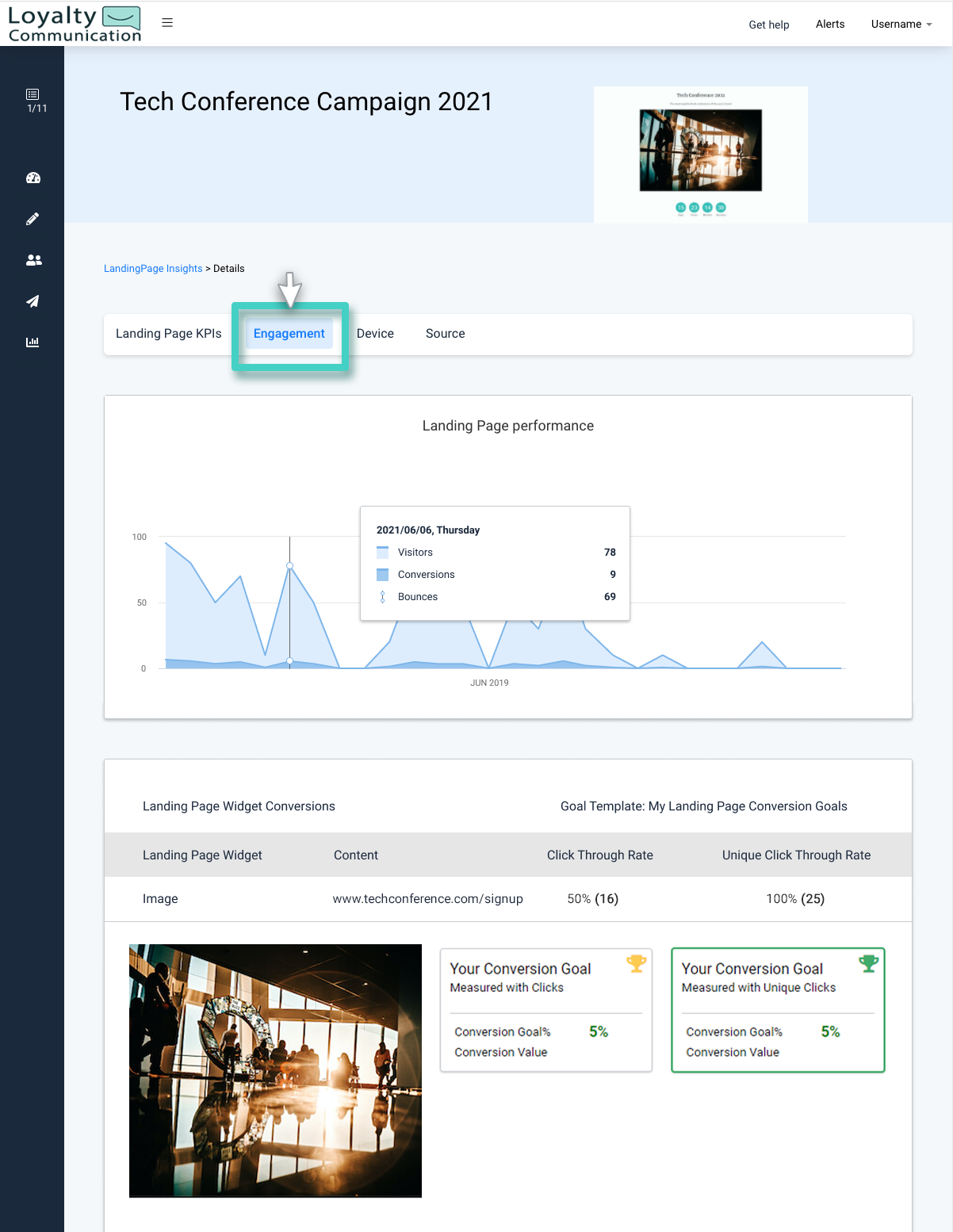Click the paper plane send icon
953x1232 pixels.
33,301
